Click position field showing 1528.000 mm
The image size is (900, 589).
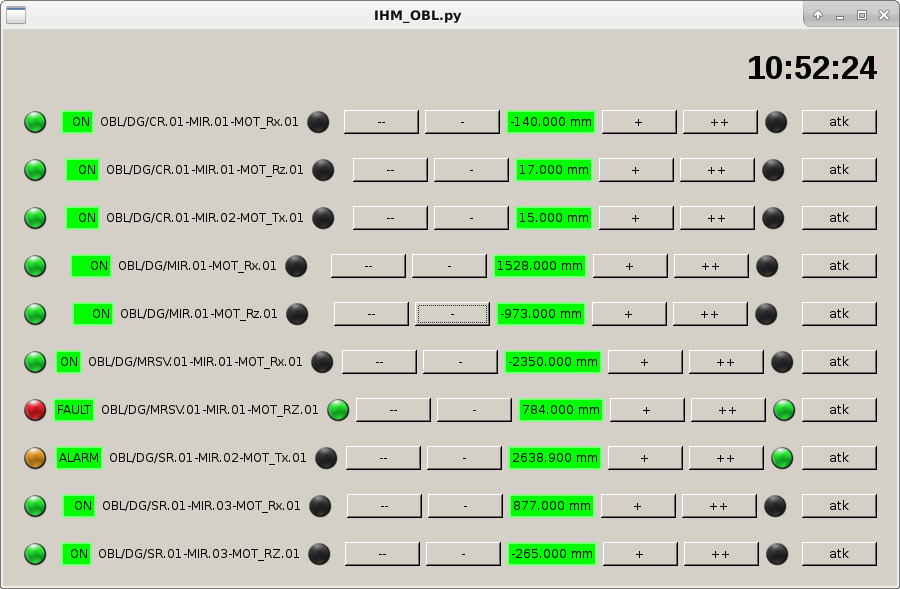coord(540,266)
